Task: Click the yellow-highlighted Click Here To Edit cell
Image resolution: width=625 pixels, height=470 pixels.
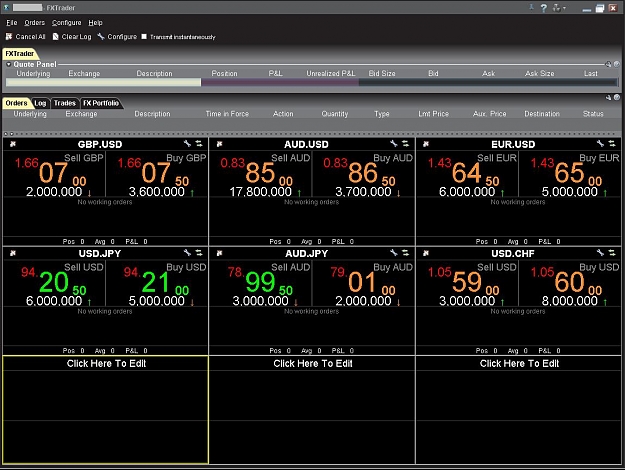Action: point(106,410)
